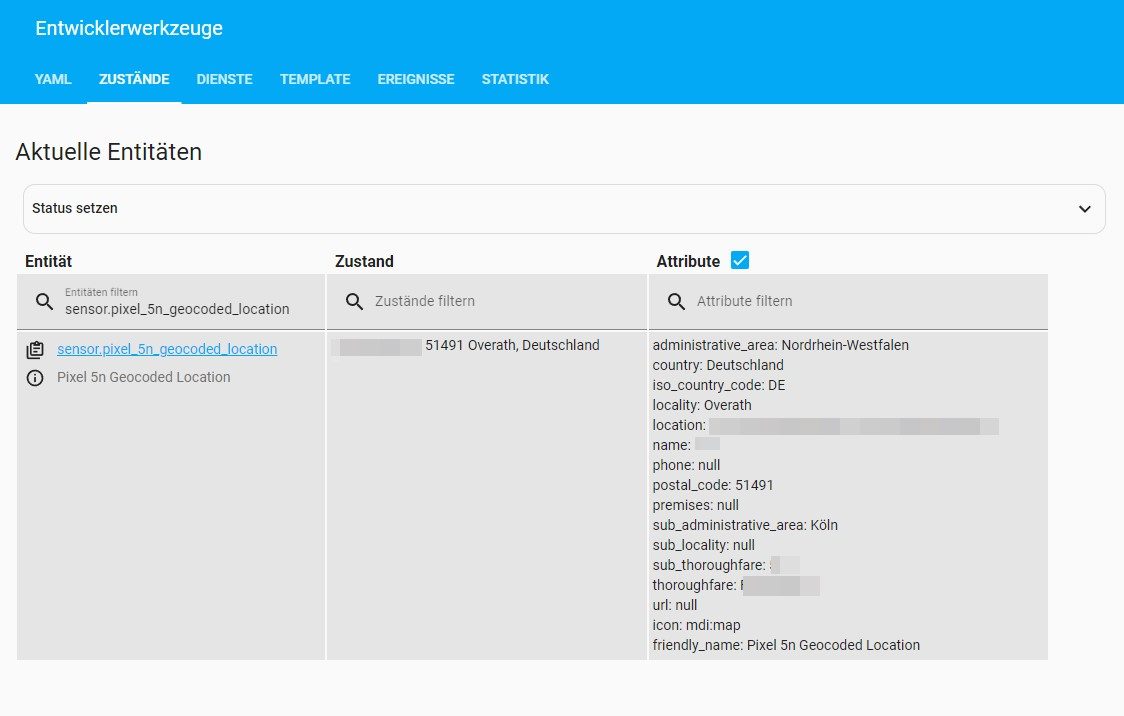Click the url: null attribute

[675, 605]
